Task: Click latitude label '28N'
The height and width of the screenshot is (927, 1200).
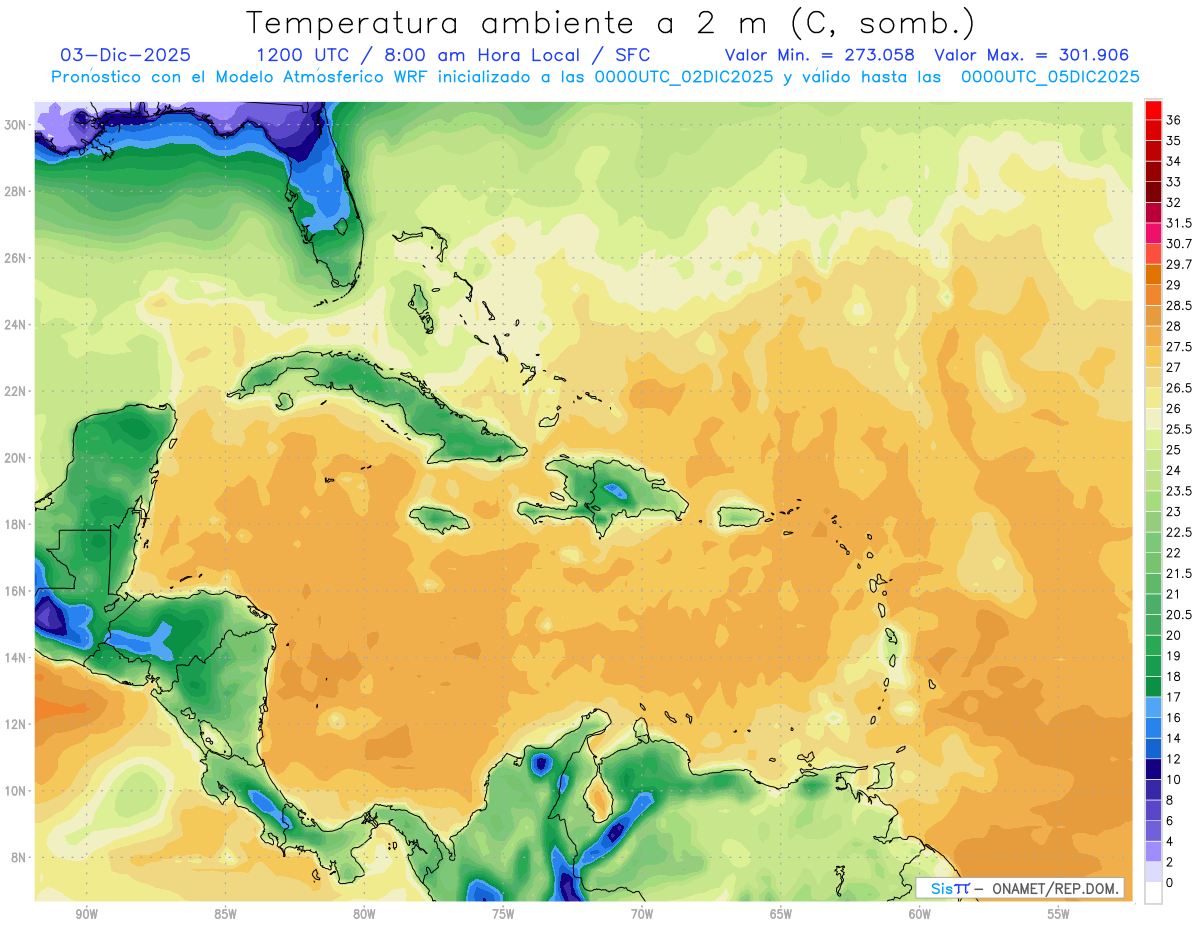Action: 15,191
